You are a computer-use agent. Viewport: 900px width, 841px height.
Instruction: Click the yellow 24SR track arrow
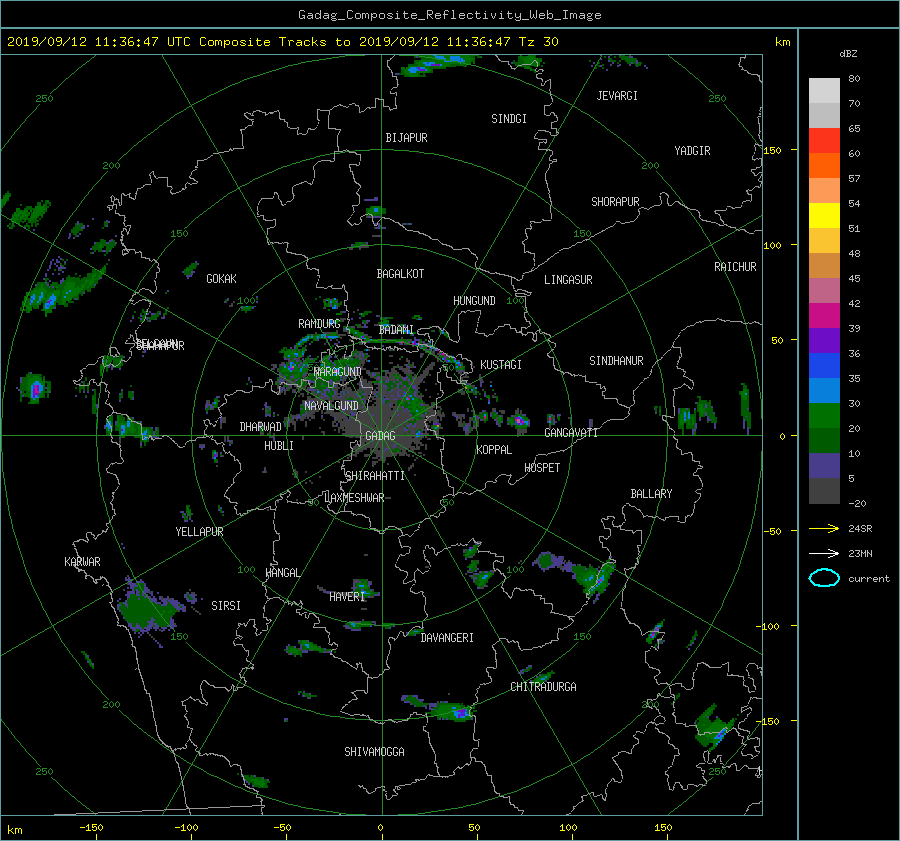coord(824,528)
